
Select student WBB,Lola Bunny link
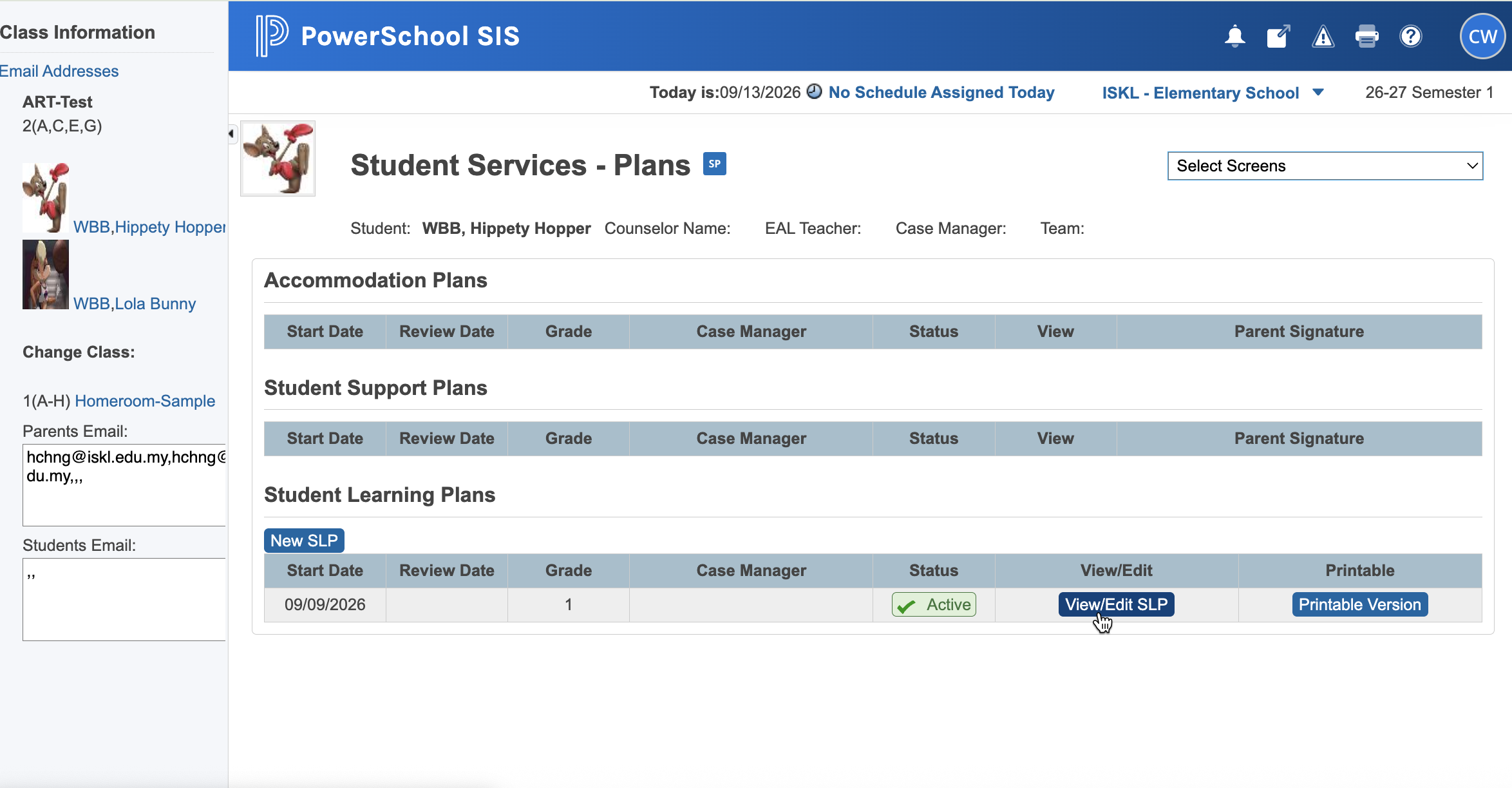[x=135, y=303]
